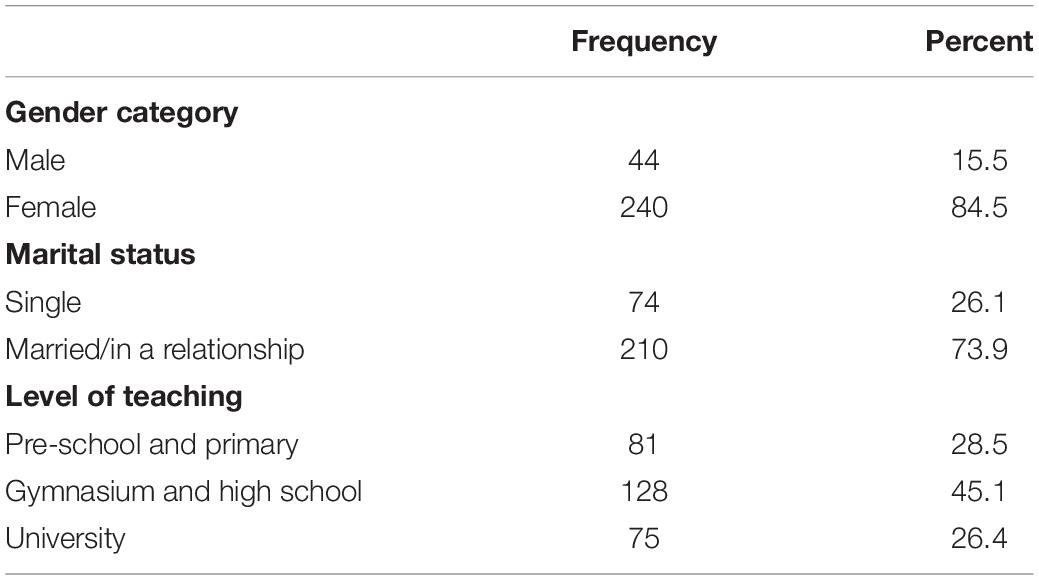1039x580 pixels.
Task: Click the percent value 73.9
Action: tap(979, 349)
